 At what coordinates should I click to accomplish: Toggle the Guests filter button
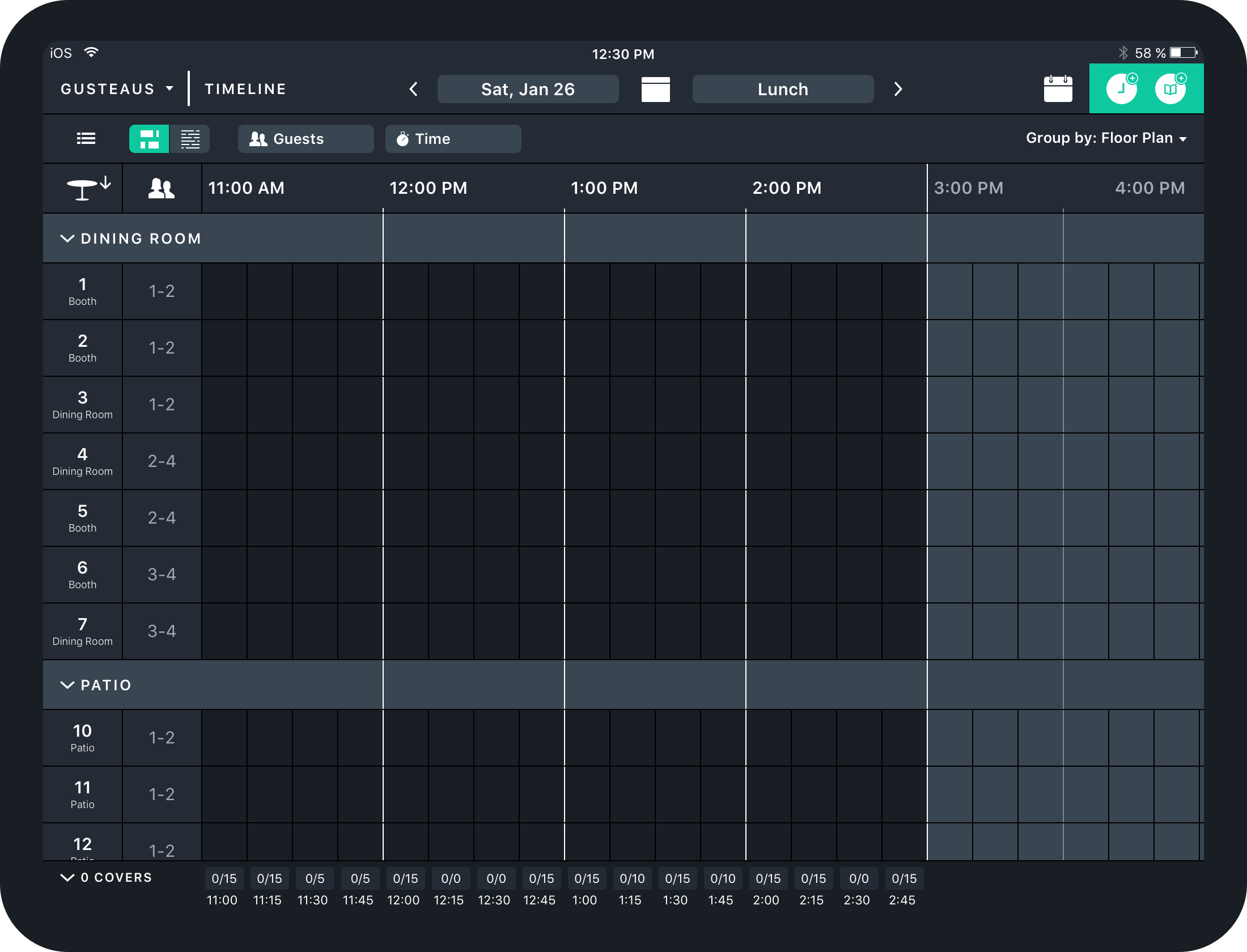coord(306,139)
